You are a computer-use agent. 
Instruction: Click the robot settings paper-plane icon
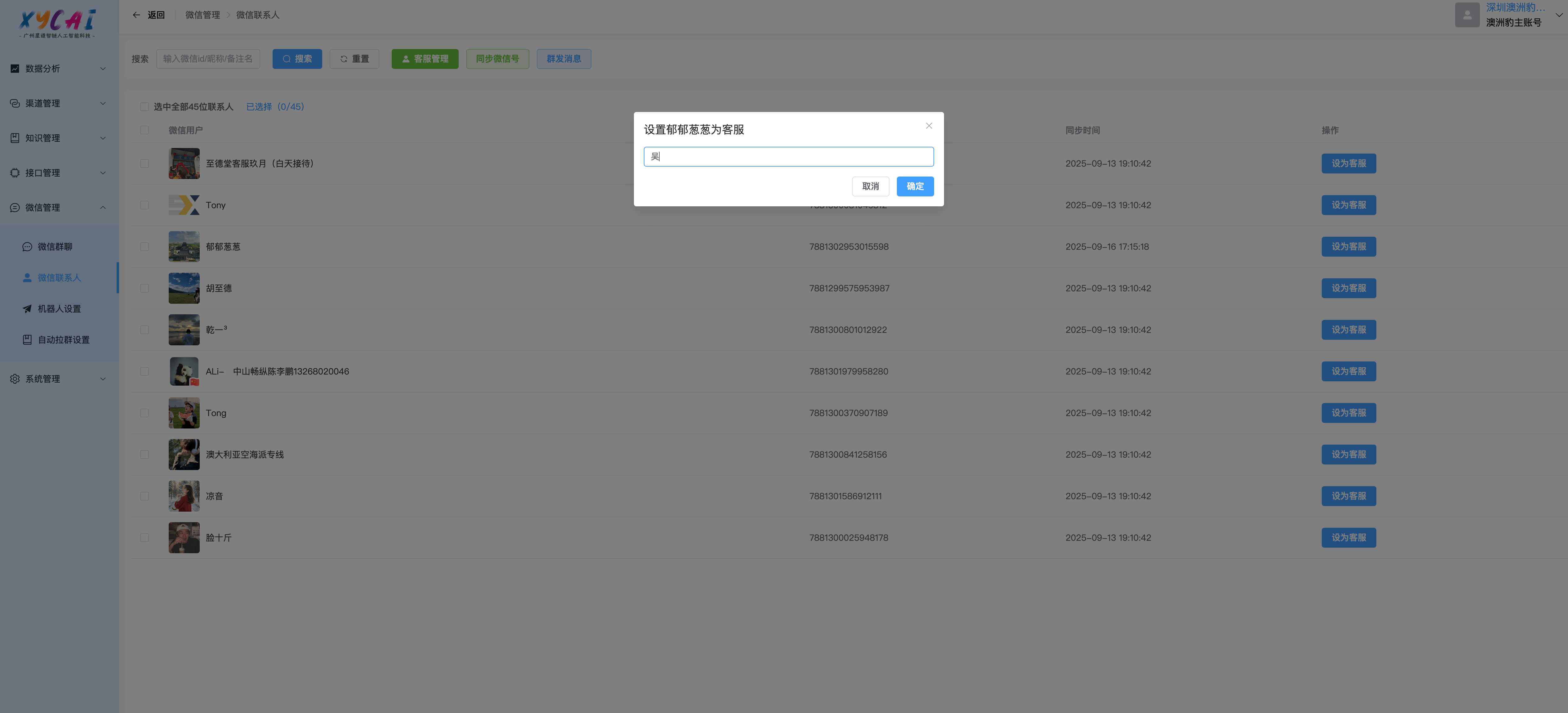pos(27,309)
